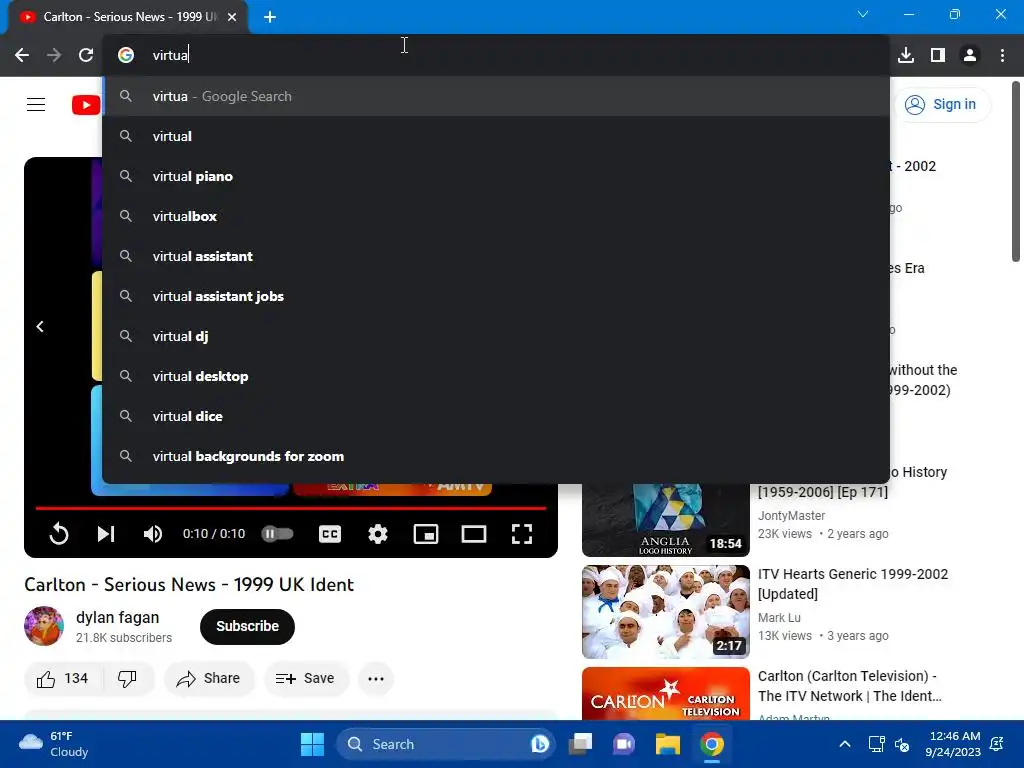The height and width of the screenshot is (768, 1024).
Task: Open Chrome three-dot menu
Action: 1002,55
